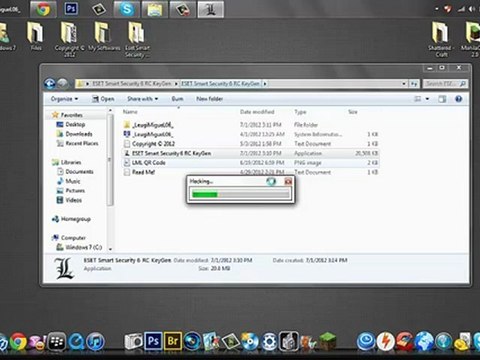Viewport: 480px width, 360px height.
Task: Select the _LeugiMigue06_ System Information file
Action: pyautogui.click(x=250, y=134)
